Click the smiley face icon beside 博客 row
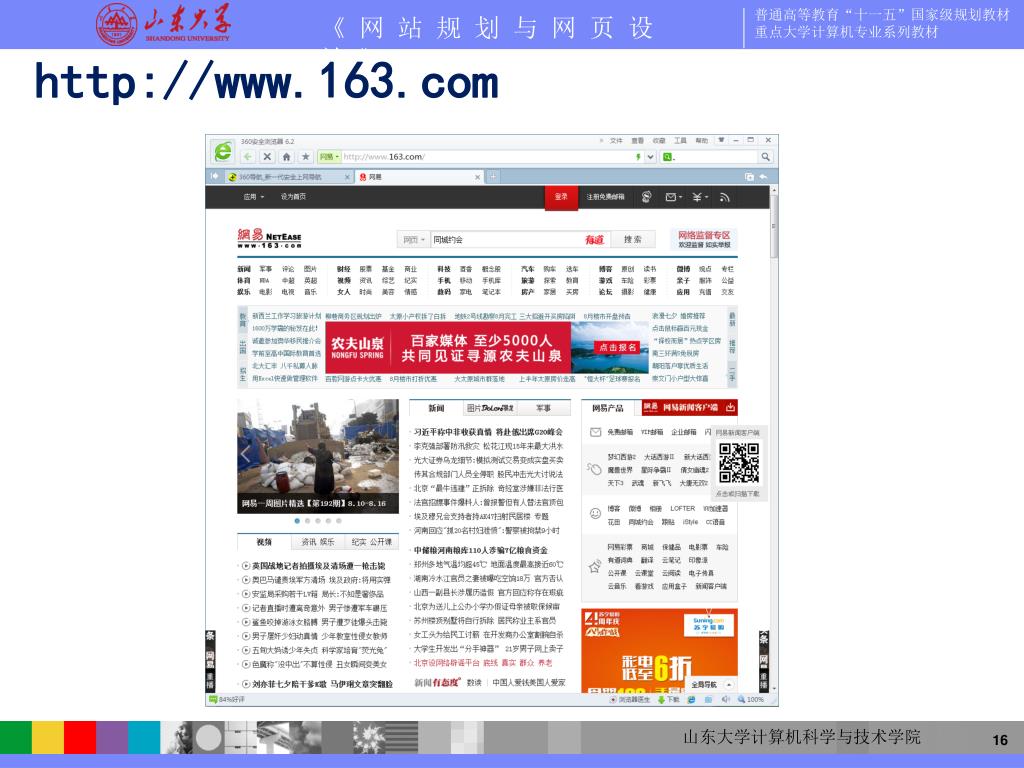 pyautogui.click(x=595, y=513)
